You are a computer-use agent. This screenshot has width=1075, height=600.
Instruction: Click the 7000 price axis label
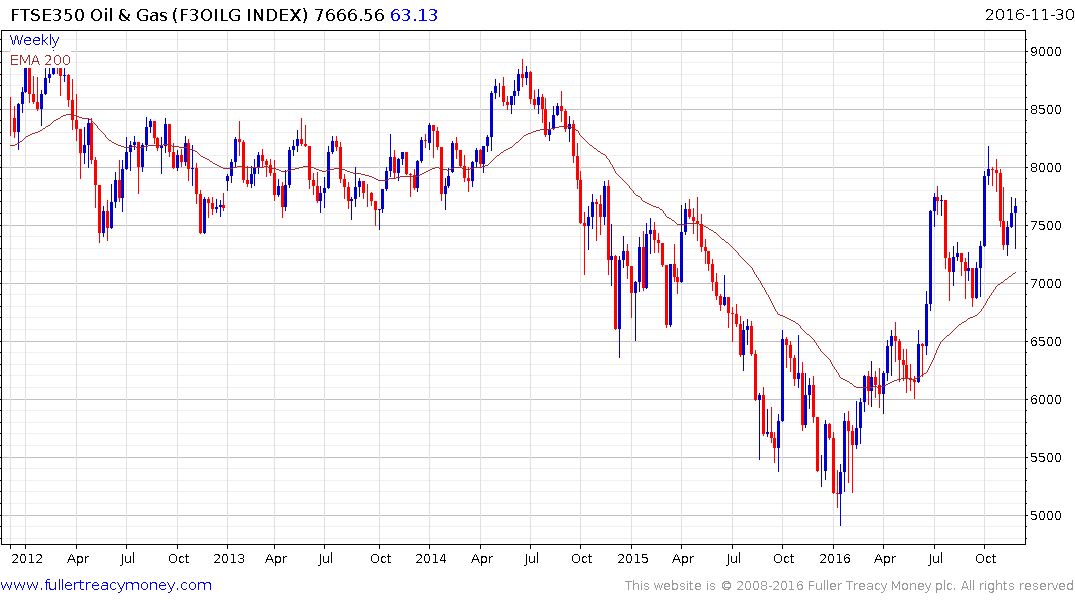1046,283
